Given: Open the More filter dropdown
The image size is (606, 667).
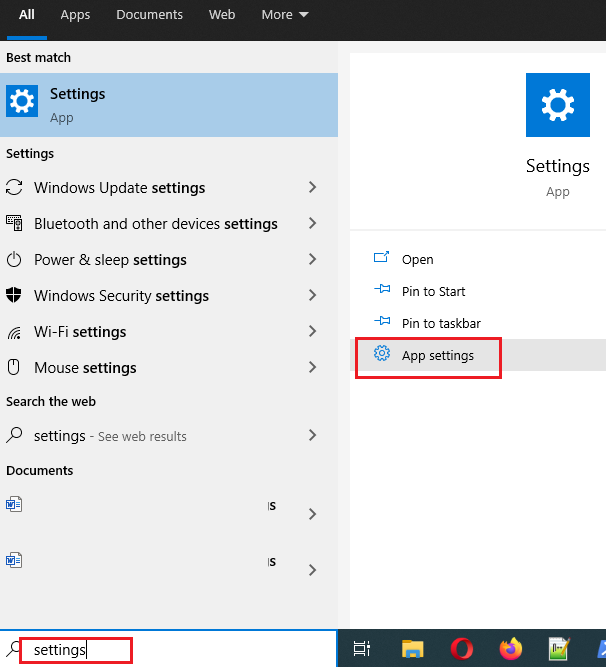Looking at the screenshot, I should tap(285, 15).
